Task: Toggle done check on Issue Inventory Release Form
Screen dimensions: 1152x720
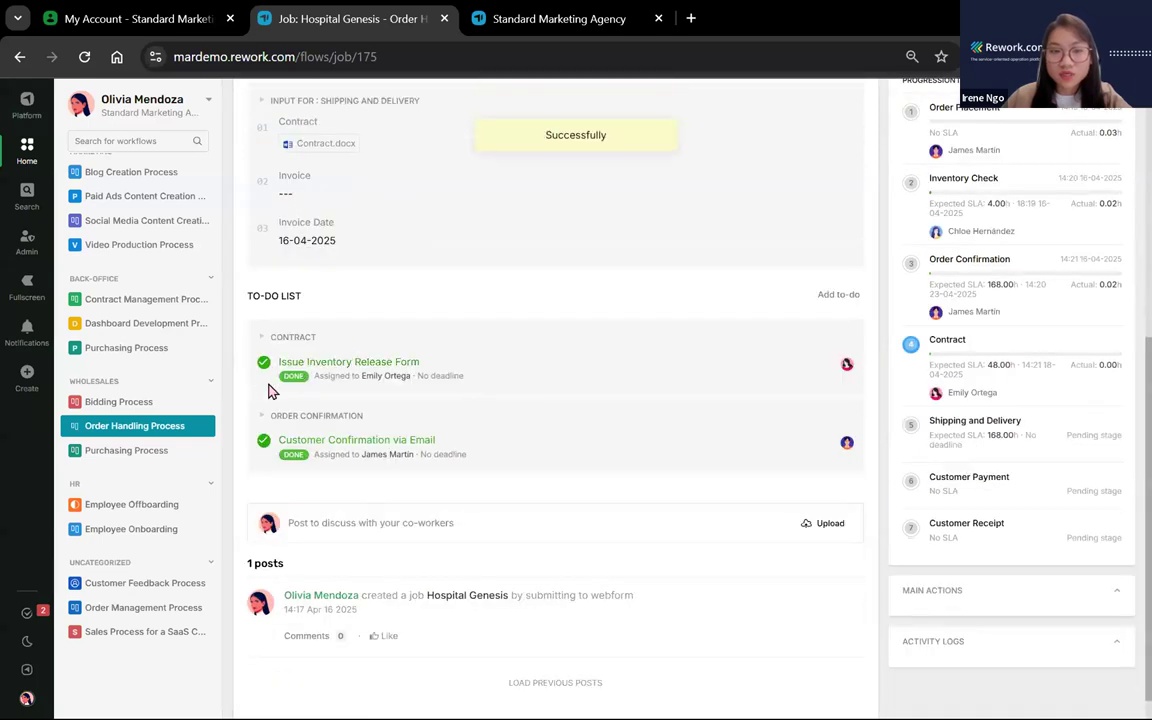Action: (x=264, y=362)
